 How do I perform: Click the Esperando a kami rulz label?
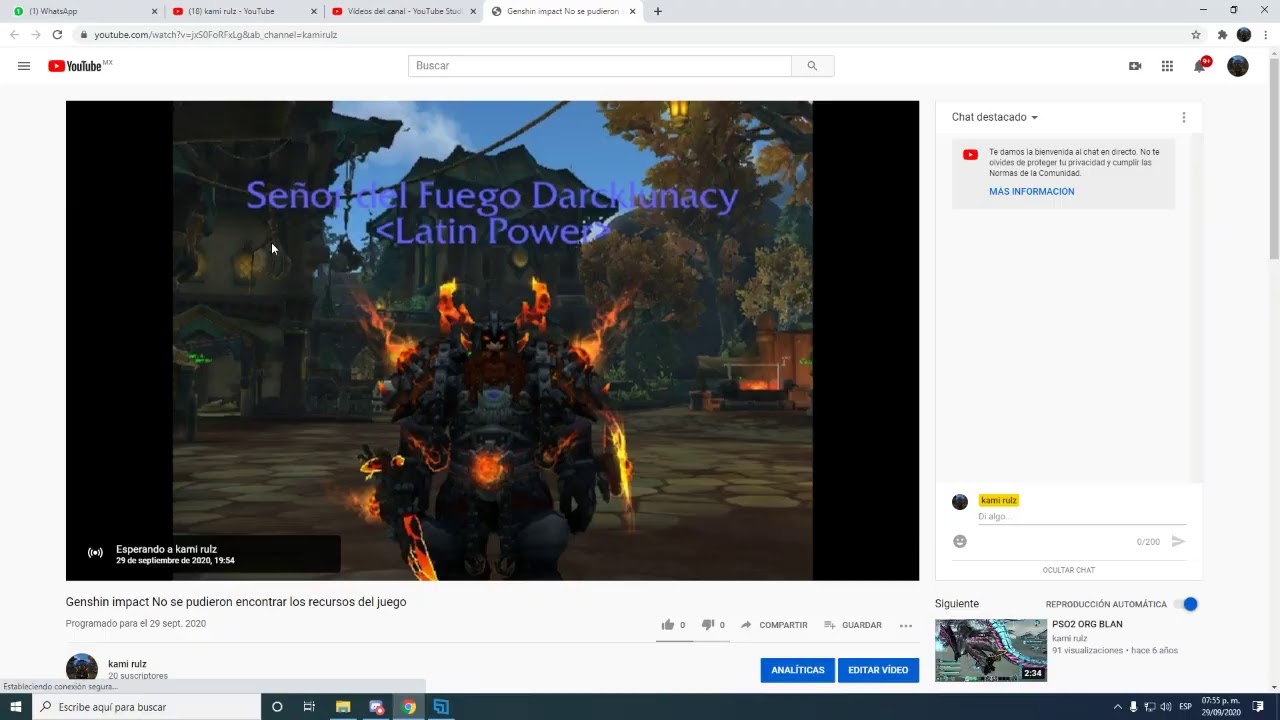click(166, 549)
